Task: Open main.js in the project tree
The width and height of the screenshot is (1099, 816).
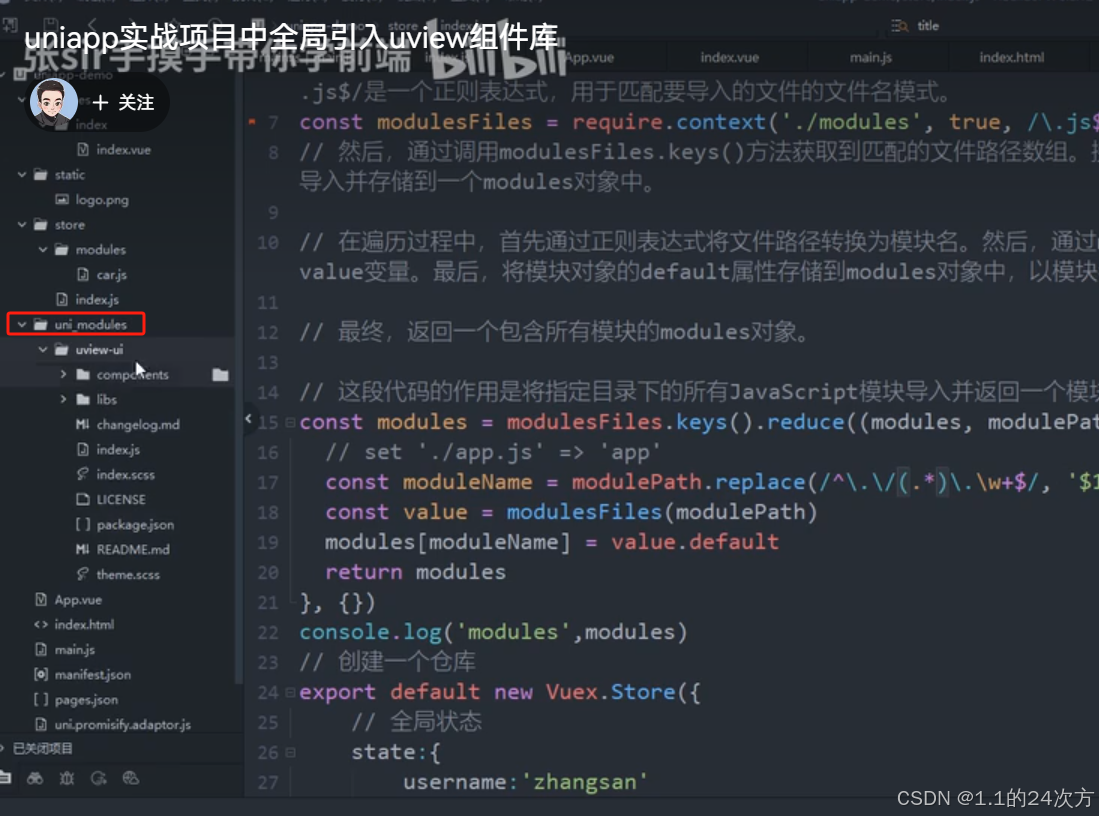Action: [x=74, y=650]
